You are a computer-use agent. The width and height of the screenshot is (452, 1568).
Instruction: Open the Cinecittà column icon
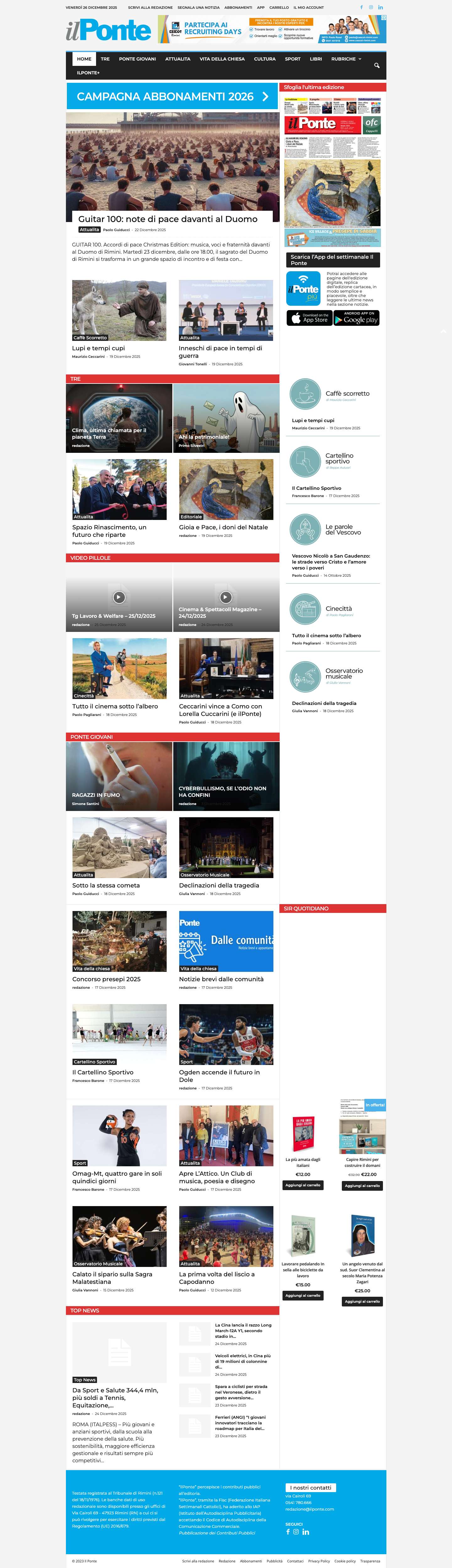click(x=304, y=609)
